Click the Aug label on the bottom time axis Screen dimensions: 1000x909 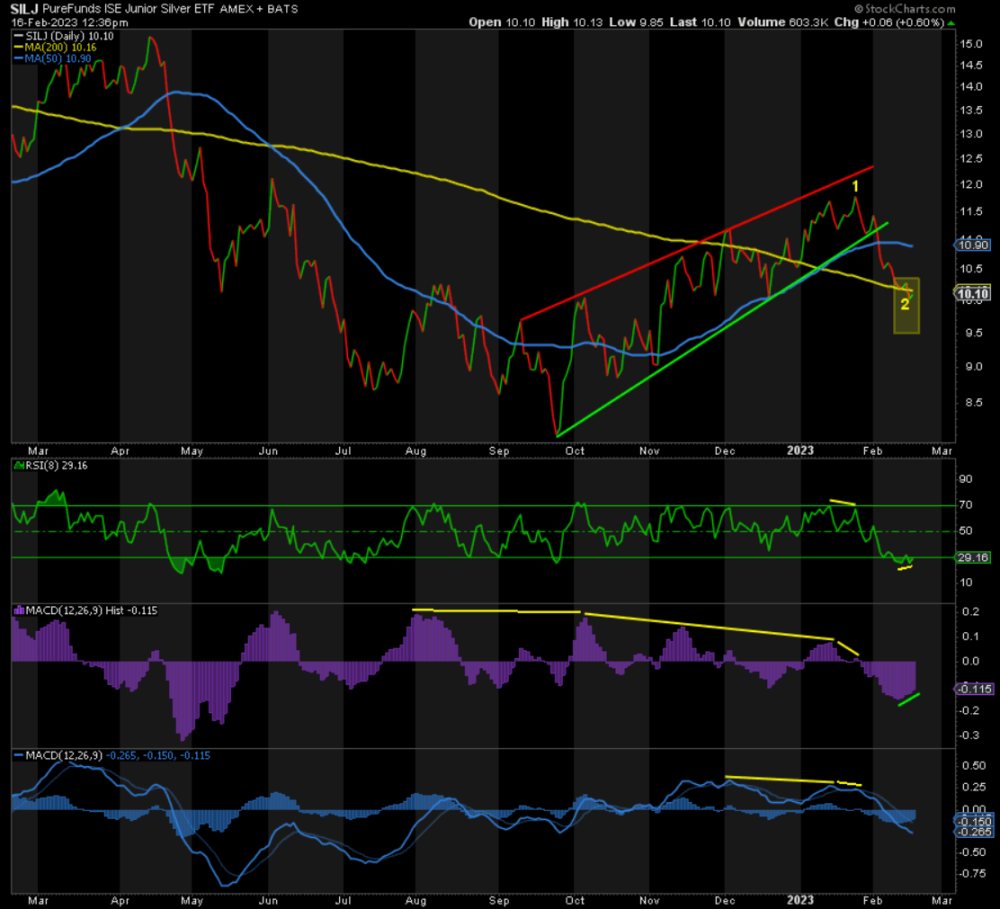pyautogui.click(x=416, y=901)
